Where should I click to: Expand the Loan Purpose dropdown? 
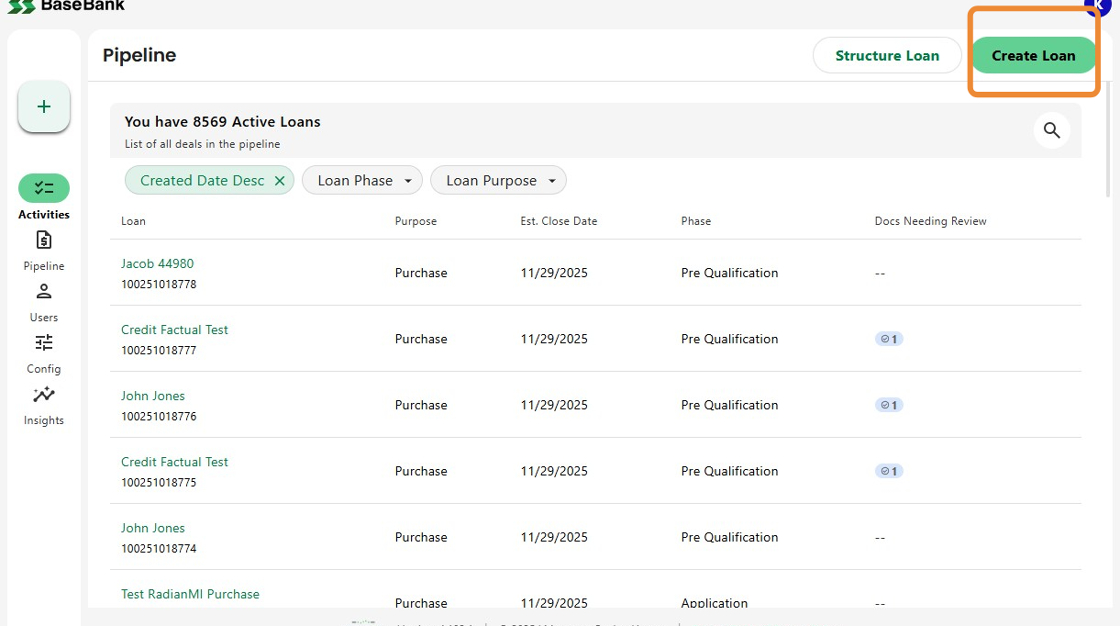(x=498, y=181)
